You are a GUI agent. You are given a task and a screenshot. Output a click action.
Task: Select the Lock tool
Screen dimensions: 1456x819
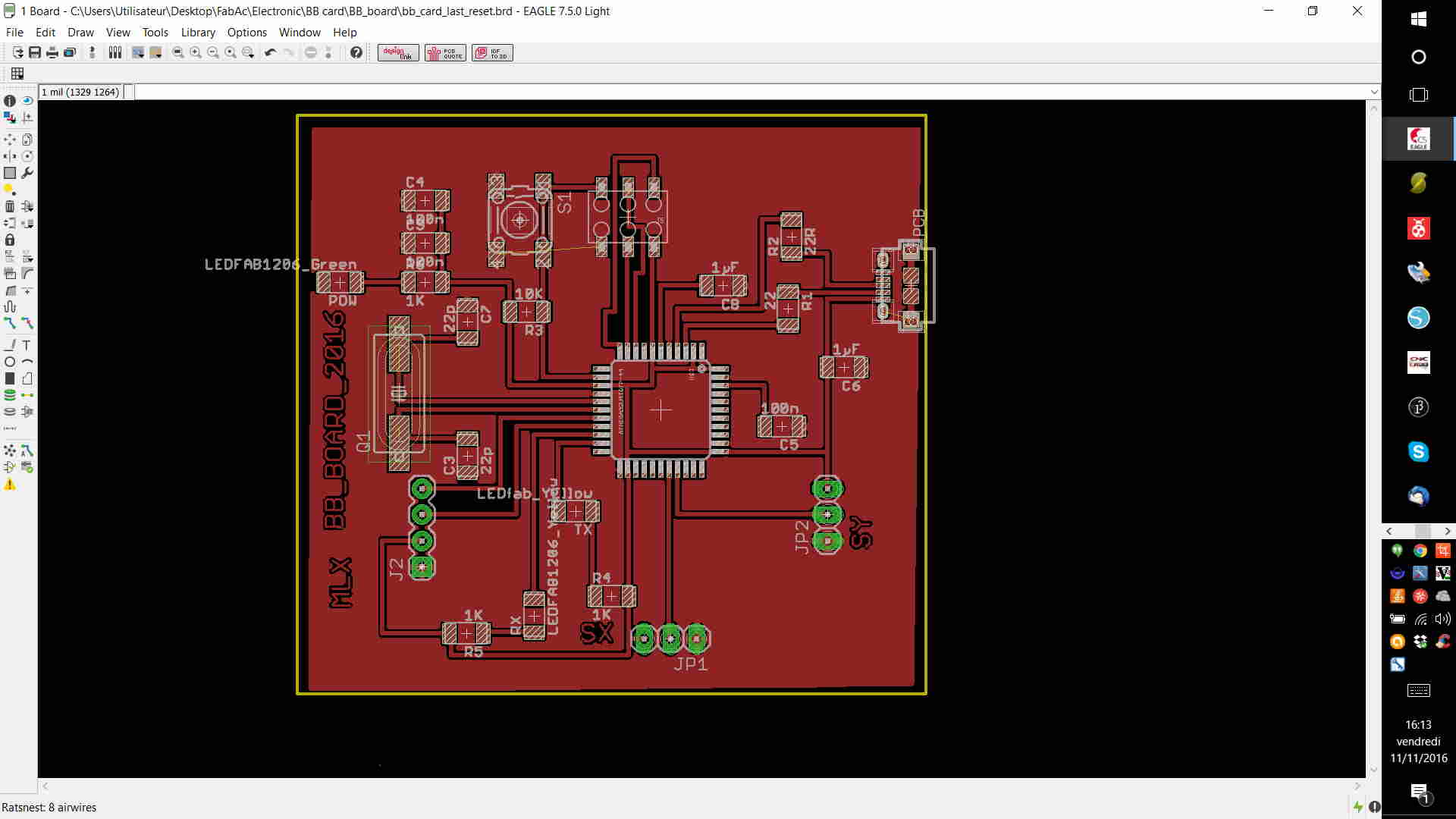tap(10, 240)
